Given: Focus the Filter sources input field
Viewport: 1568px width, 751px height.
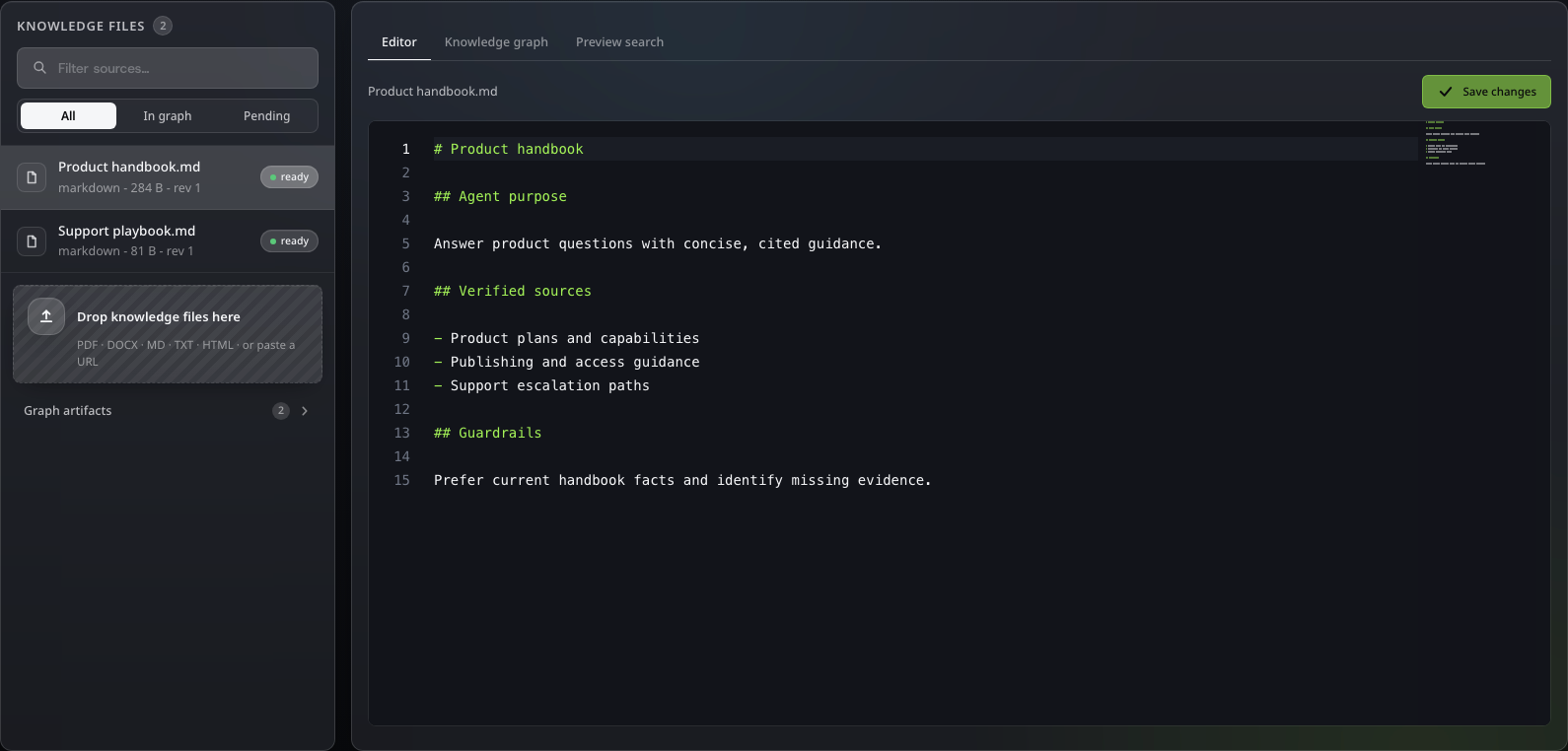Looking at the screenshot, I should pos(168,68).
